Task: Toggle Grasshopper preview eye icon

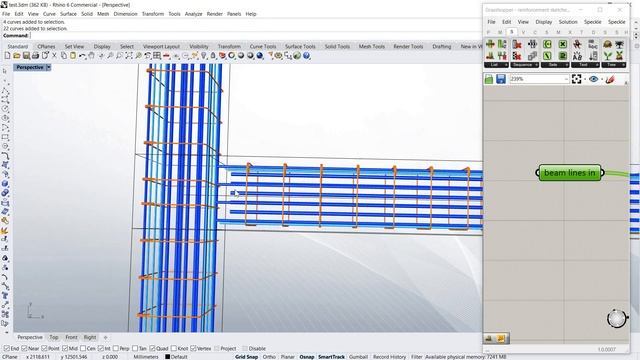Action: pyautogui.click(x=593, y=79)
